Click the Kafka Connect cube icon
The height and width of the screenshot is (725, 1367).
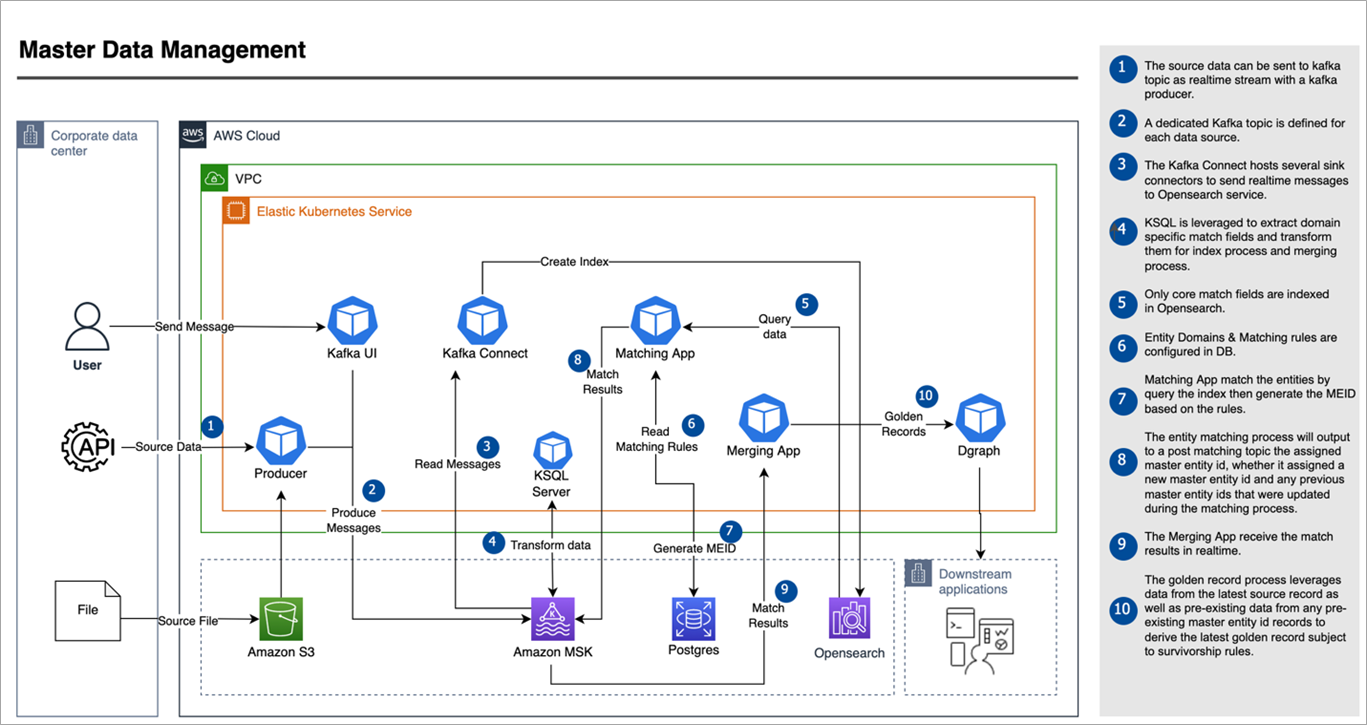485,321
